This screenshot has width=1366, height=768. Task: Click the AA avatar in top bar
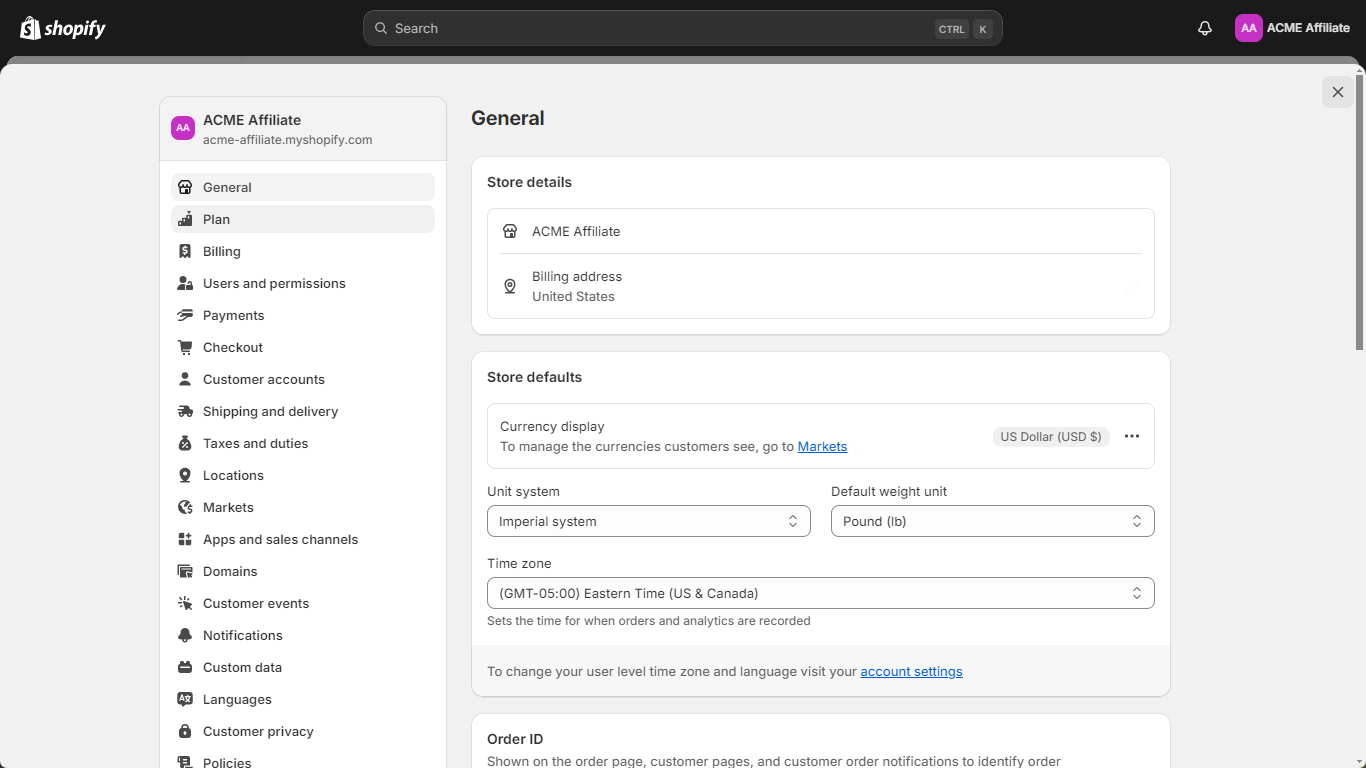click(1248, 28)
